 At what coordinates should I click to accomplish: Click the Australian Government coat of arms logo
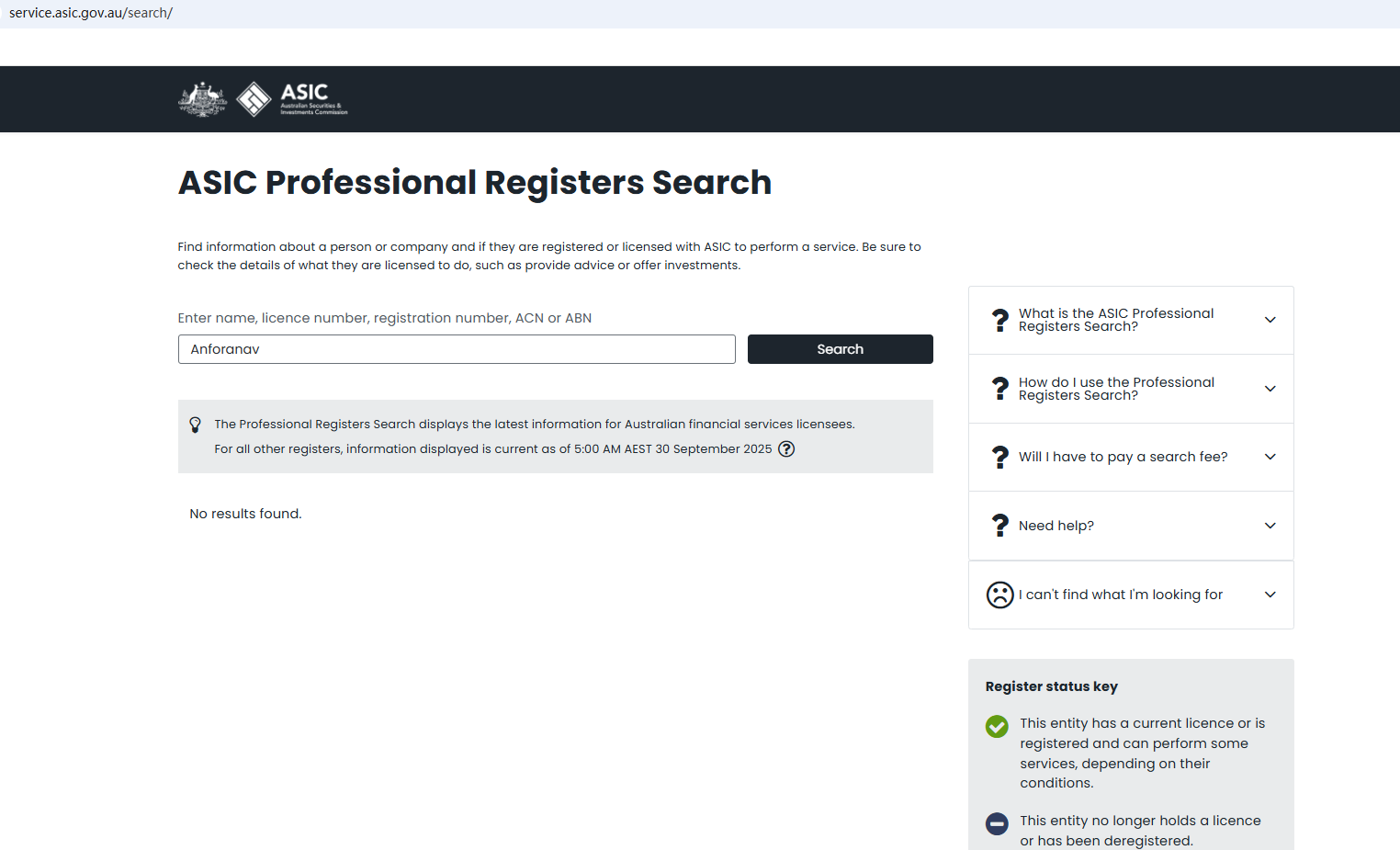(x=202, y=99)
